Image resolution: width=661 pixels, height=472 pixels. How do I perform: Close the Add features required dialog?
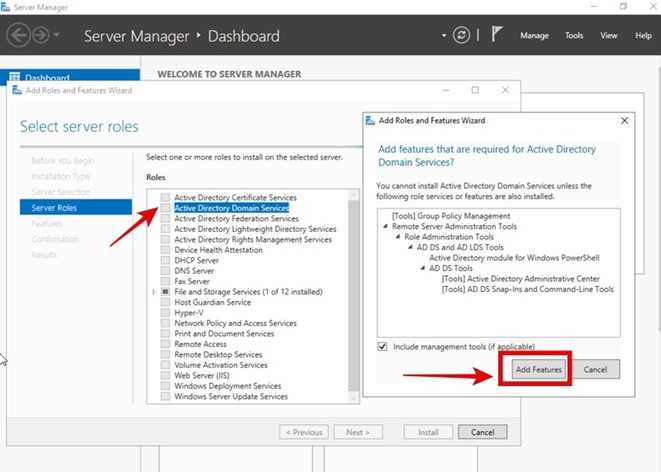624,121
